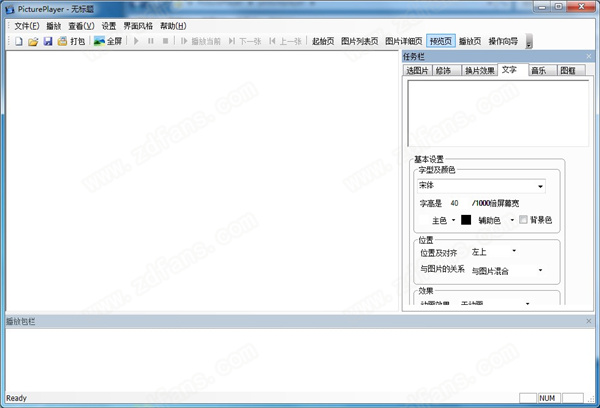Click the 字高是 label
The width and height of the screenshot is (600, 408).
click(430, 204)
